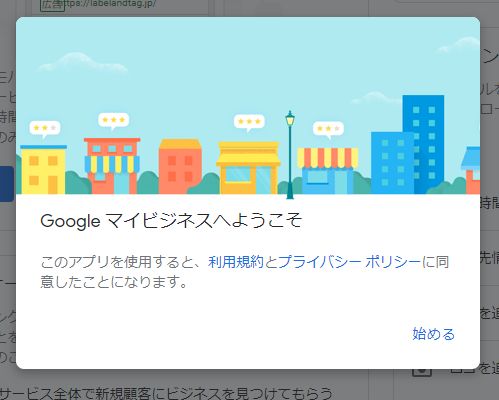The height and width of the screenshot is (400, 499).
Task: Click the tall dark blue skyscraper
Action: tap(423, 144)
